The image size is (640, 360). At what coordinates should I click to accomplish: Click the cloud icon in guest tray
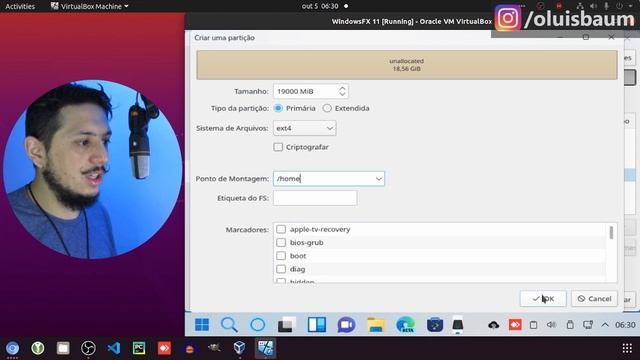pos(494,325)
